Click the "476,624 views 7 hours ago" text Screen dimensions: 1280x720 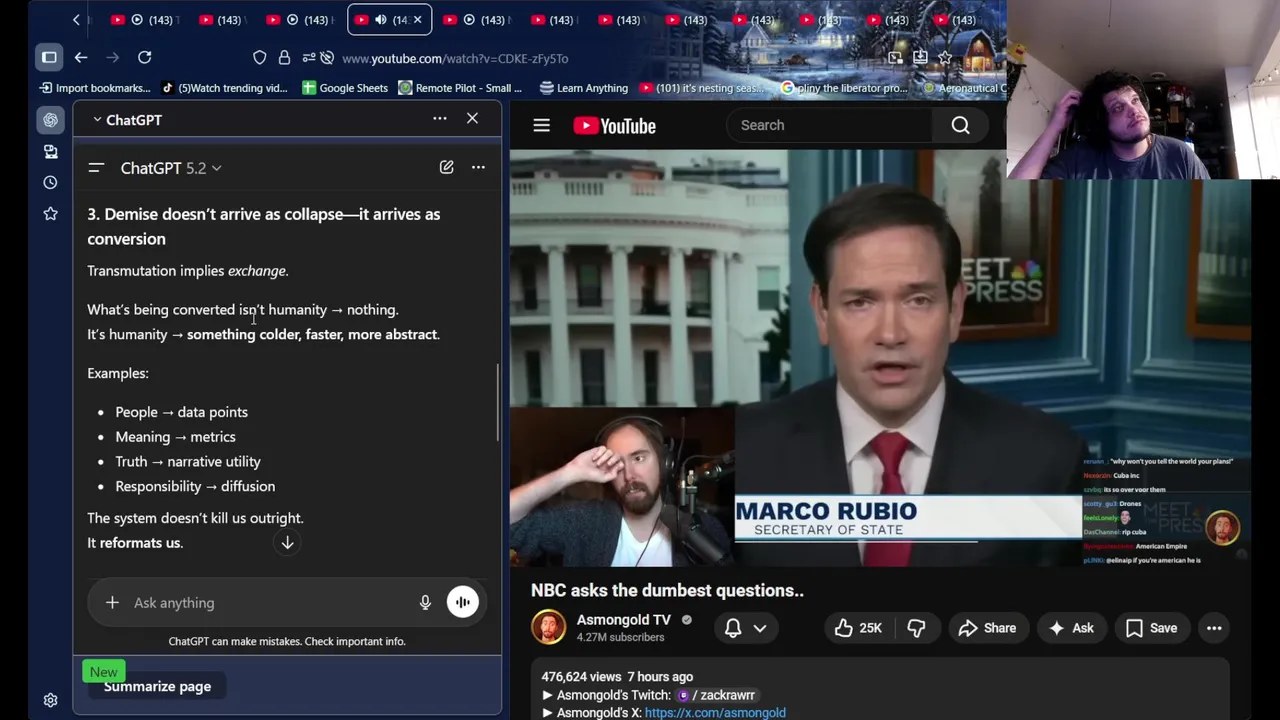[617, 677]
